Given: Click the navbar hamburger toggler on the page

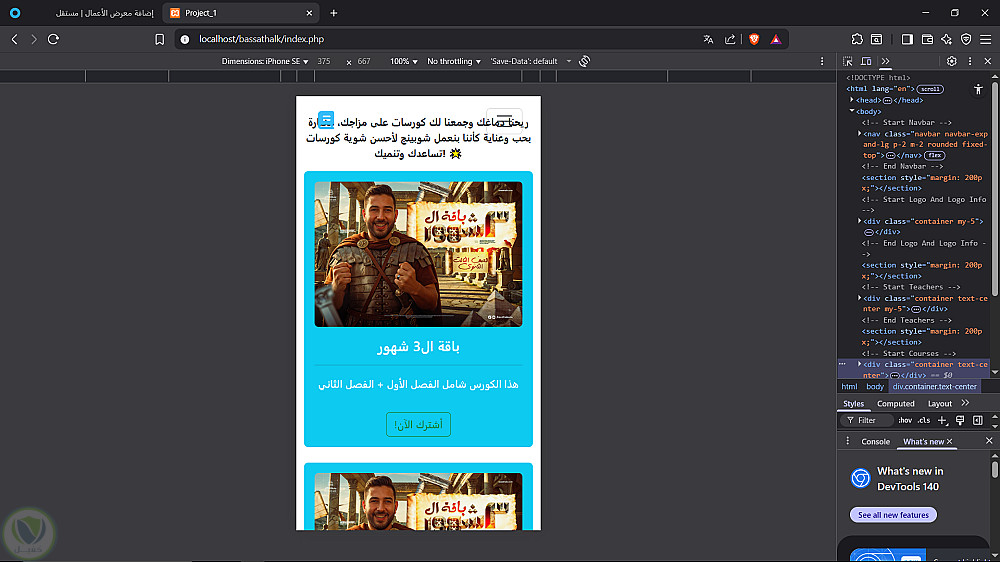Looking at the screenshot, I should (x=504, y=120).
